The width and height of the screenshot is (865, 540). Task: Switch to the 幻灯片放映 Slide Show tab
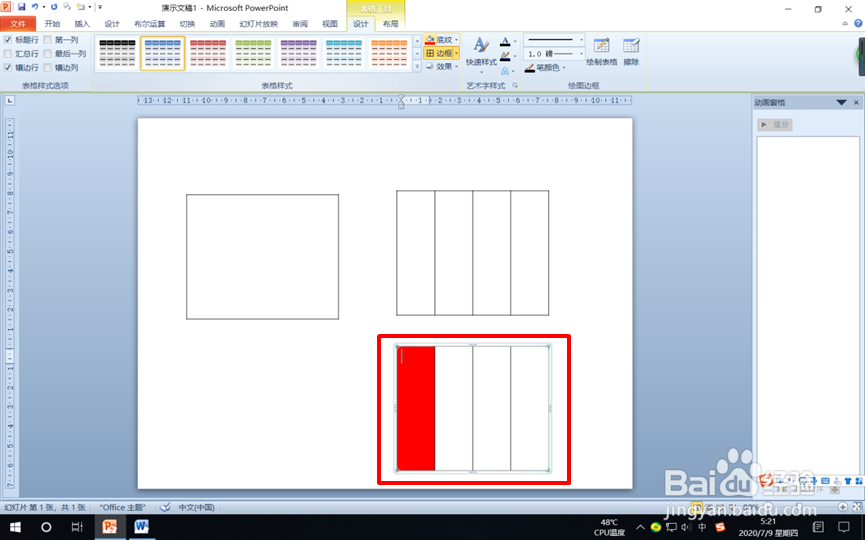click(259, 24)
